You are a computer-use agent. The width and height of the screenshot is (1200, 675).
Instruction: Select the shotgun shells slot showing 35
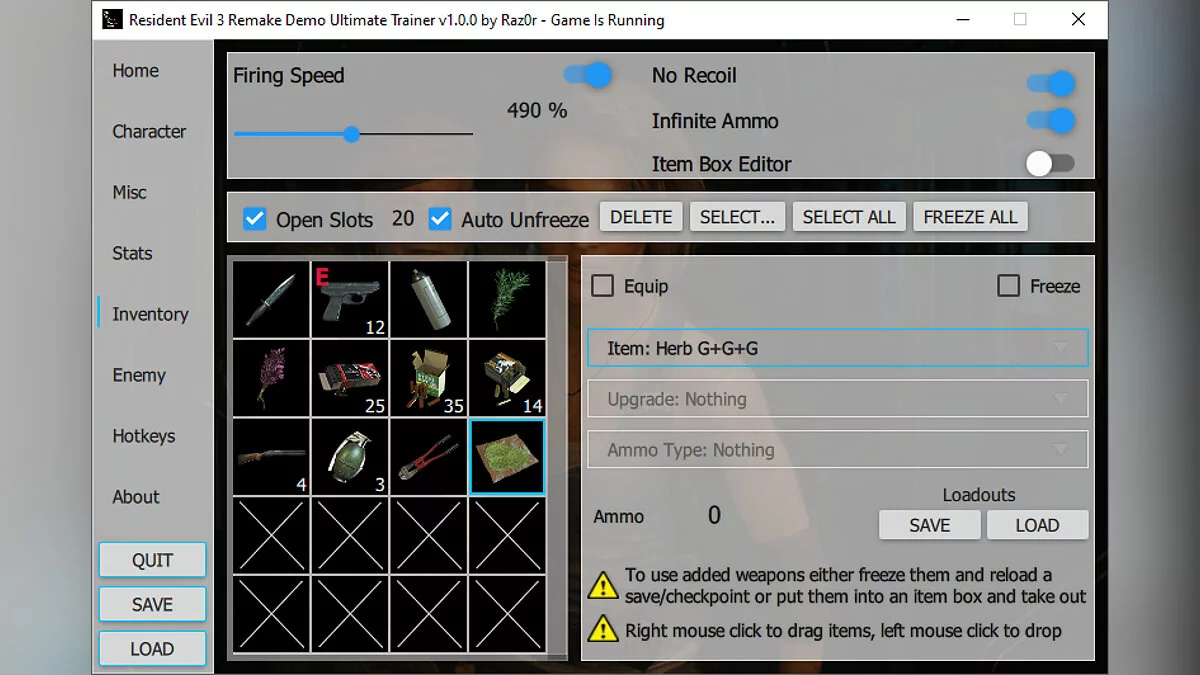[x=428, y=378]
